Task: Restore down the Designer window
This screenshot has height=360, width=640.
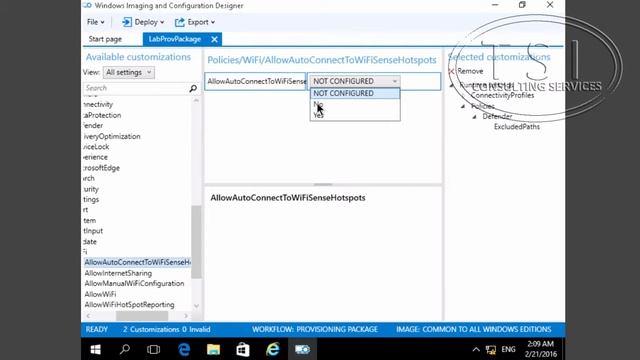Action: [522, 5]
